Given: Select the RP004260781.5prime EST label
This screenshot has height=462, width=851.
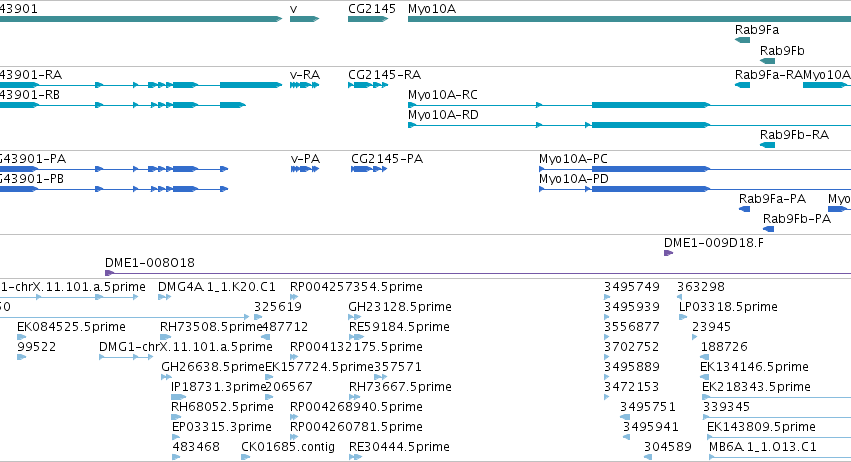Looking at the screenshot, I should point(357,428).
